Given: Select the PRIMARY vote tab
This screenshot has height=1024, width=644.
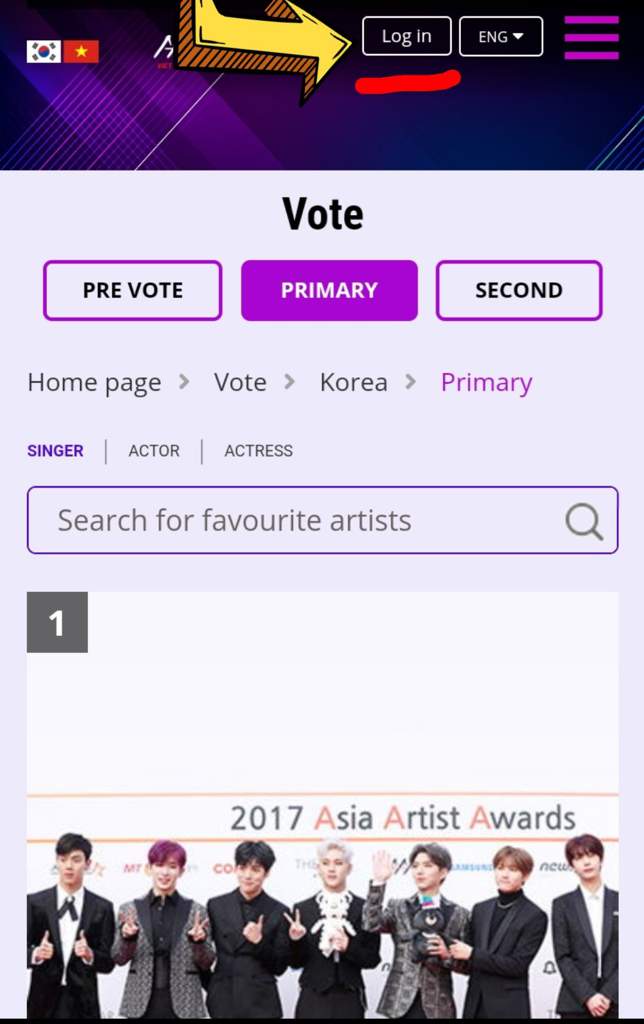Looking at the screenshot, I should 329,291.
